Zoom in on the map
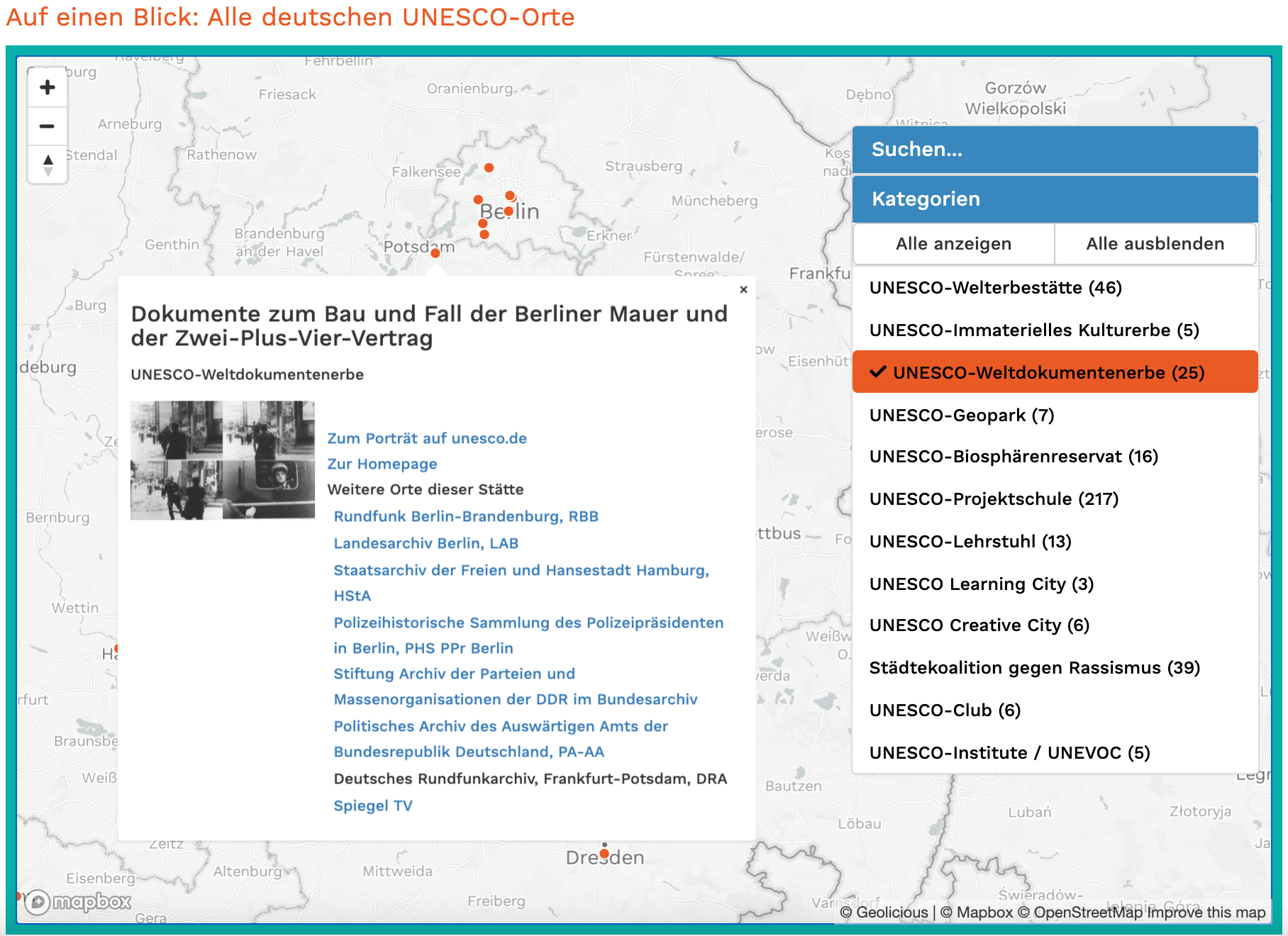The image size is (1288, 936). (x=48, y=88)
